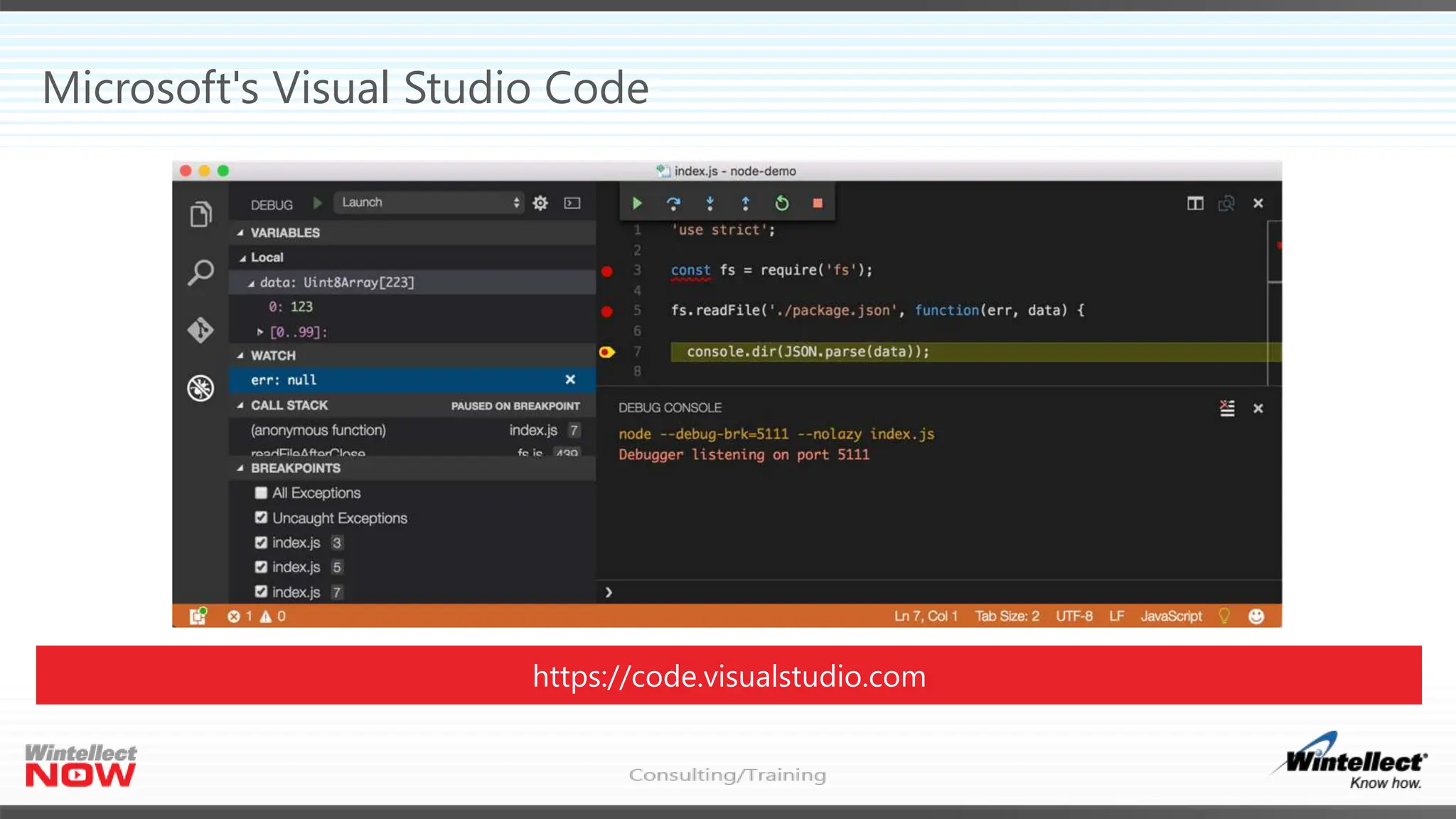1456x819 pixels.
Task: Start debugging with green play arrow beside DEBUG
Action: pos(318,203)
